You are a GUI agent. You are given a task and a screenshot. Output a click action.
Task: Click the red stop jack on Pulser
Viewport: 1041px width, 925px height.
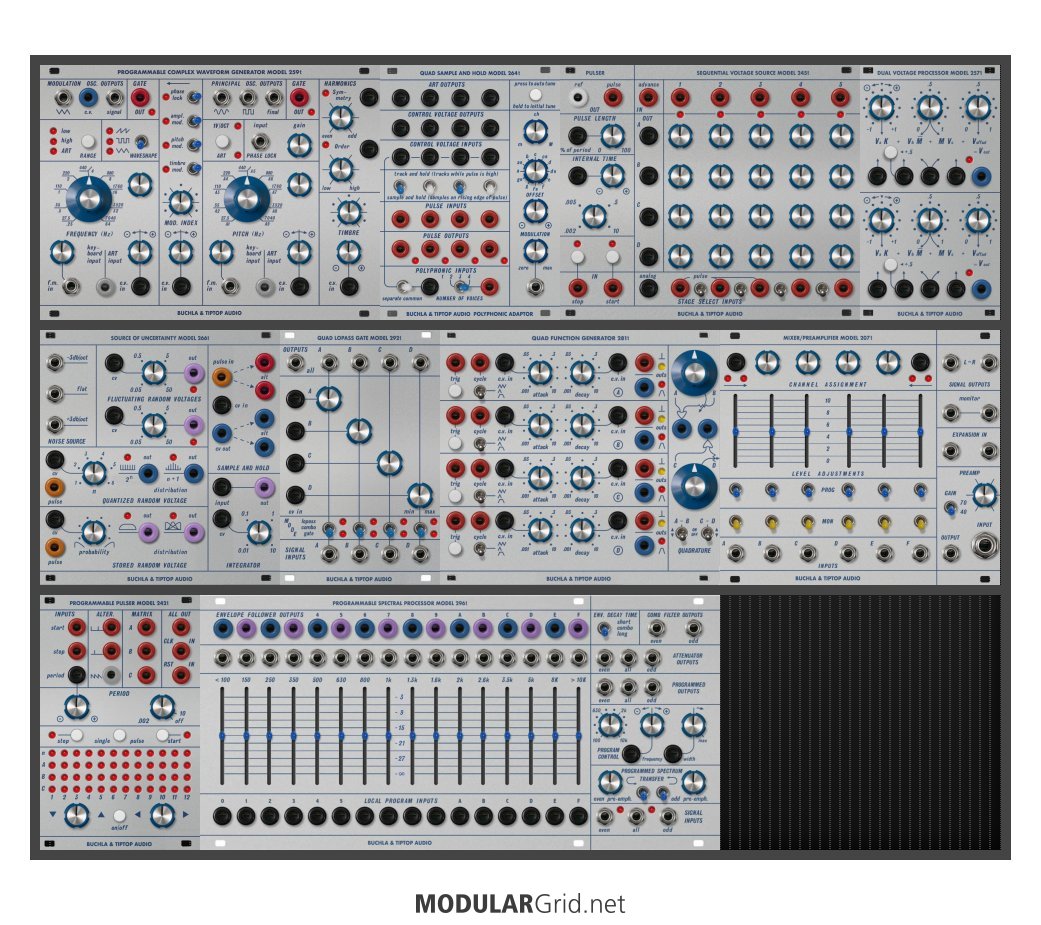[x=578, y=288]
